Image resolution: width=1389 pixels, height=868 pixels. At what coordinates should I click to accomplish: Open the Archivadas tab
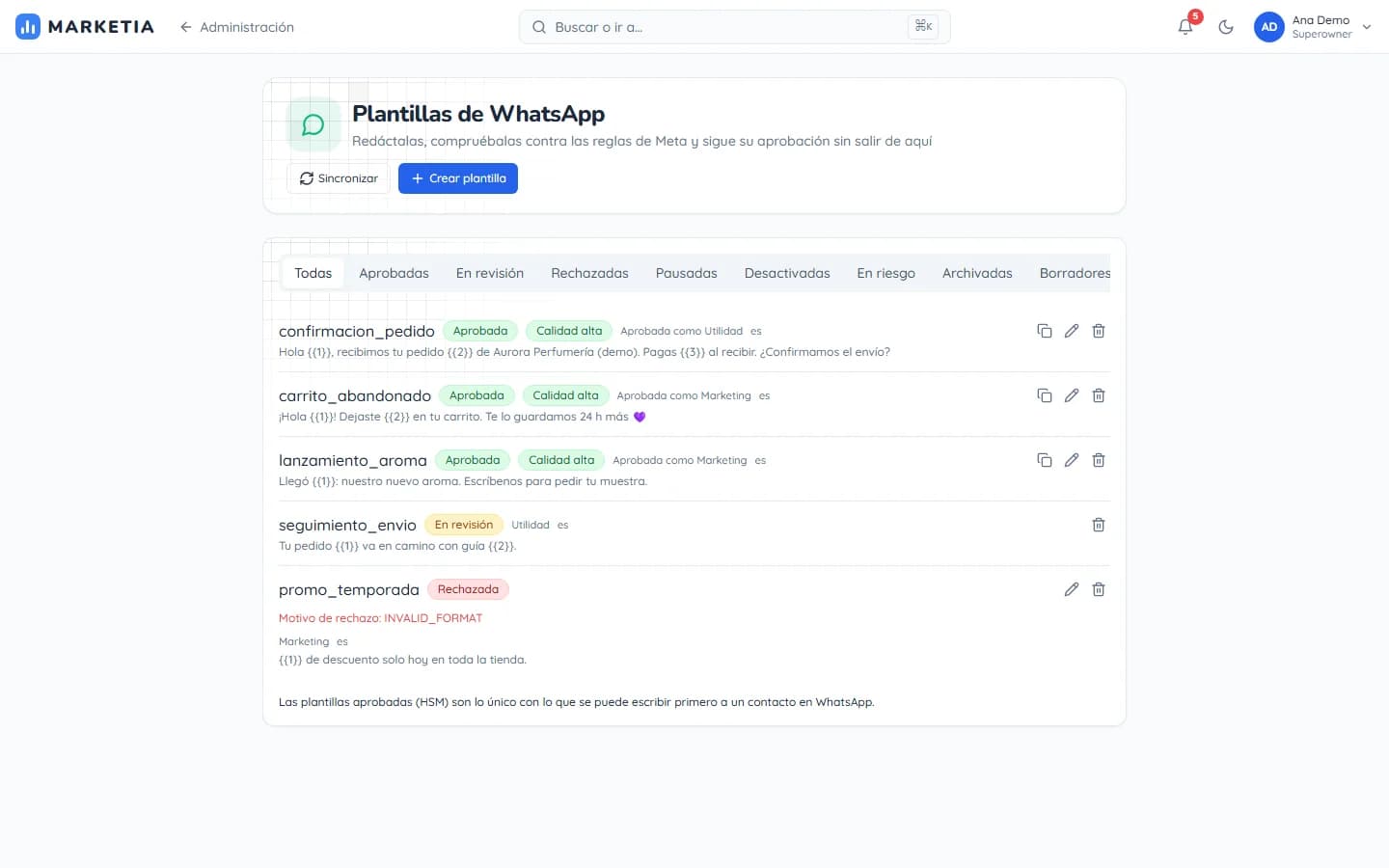[977, 273]
